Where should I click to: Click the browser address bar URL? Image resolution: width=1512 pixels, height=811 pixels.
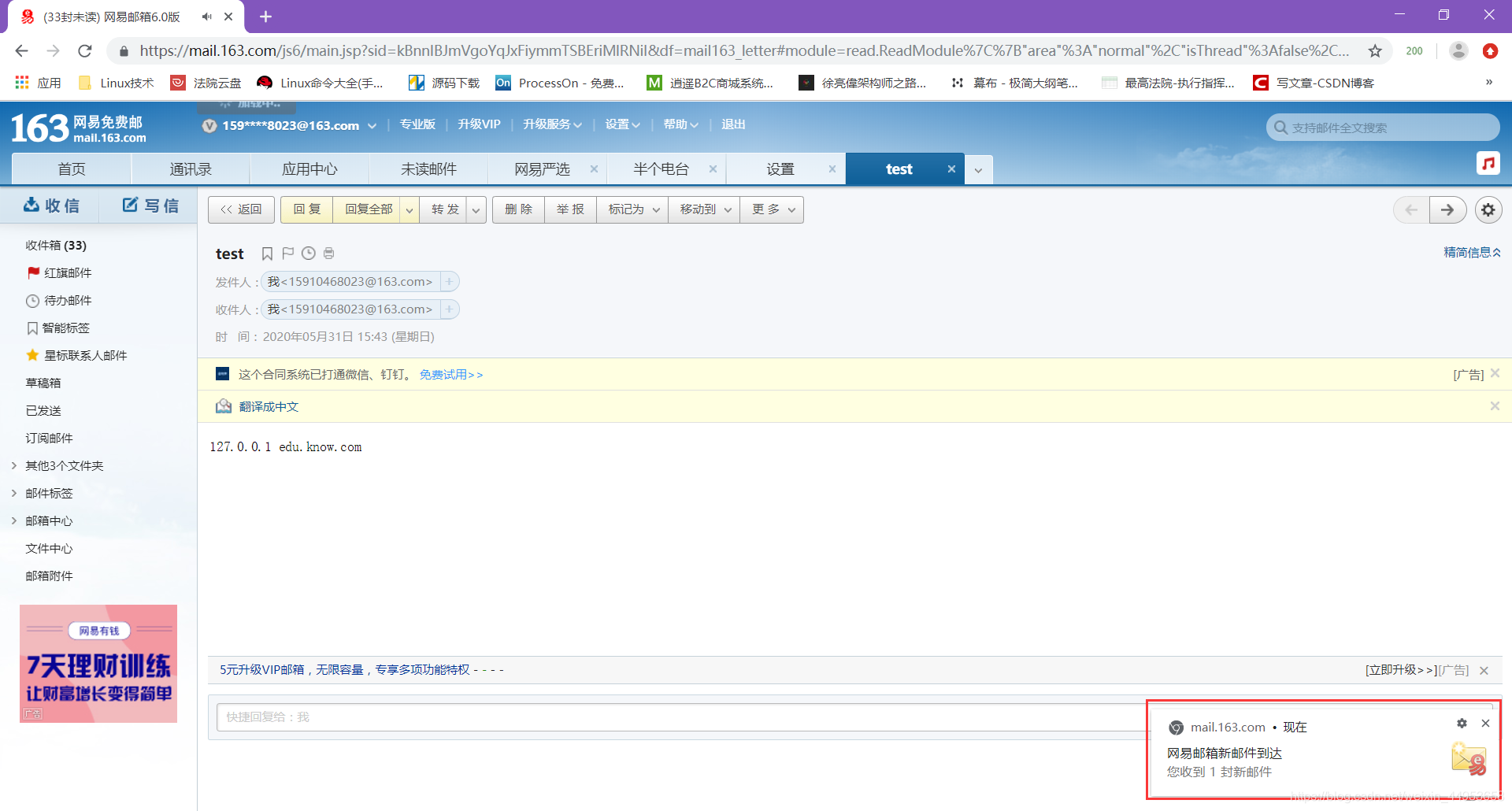pos(744,51)
